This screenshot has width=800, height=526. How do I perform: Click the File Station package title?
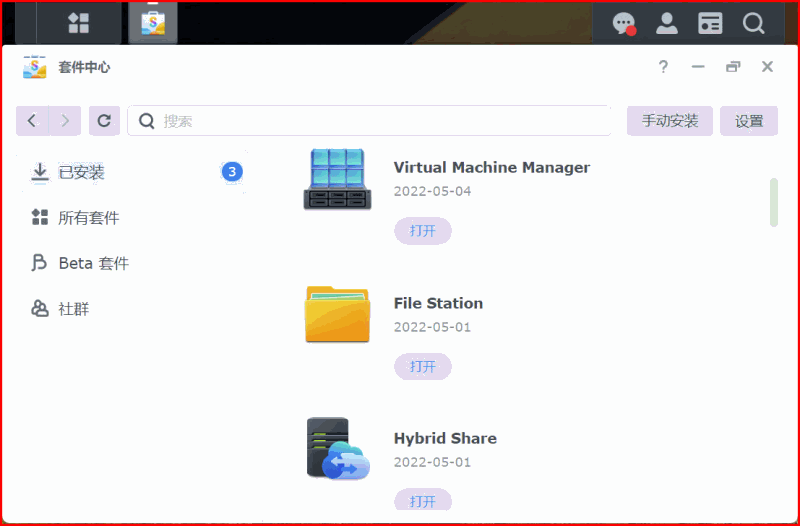(438, 303)
